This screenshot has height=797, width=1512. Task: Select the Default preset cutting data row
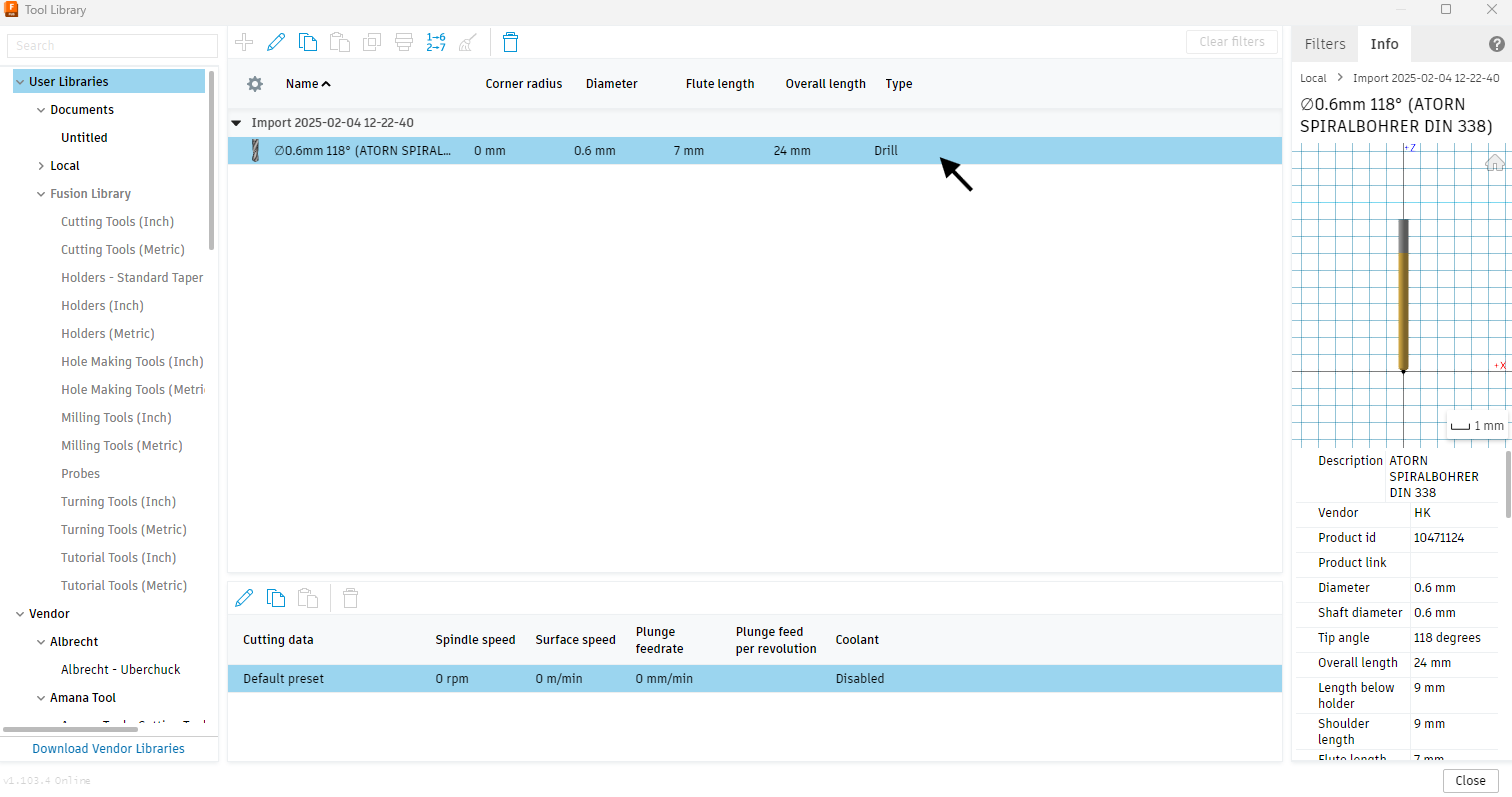(x=755, y=679)
